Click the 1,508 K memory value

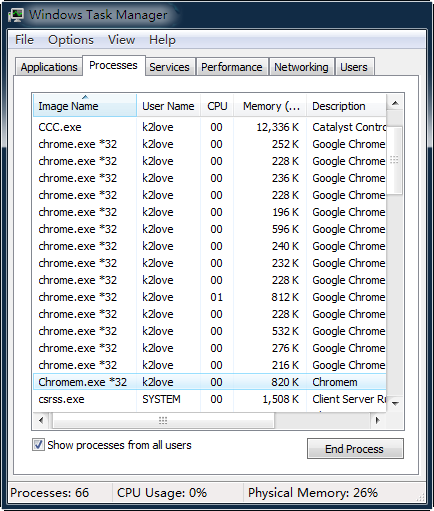[x=281, y=399]
